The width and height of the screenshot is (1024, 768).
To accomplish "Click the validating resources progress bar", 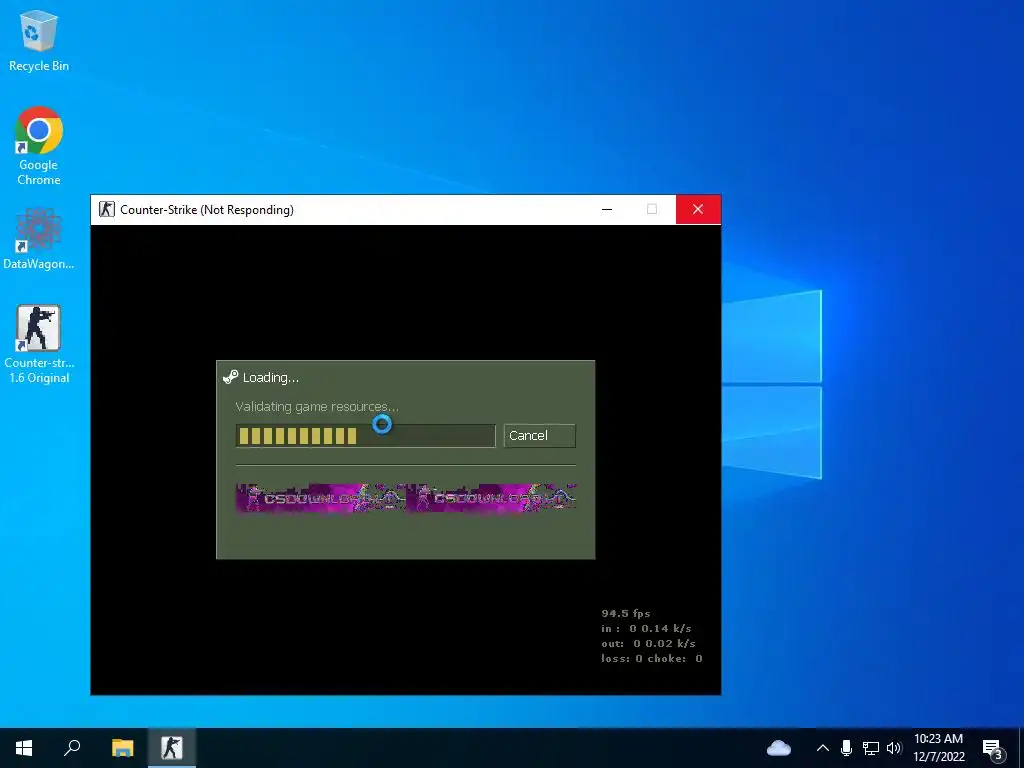I will (366, 436).
